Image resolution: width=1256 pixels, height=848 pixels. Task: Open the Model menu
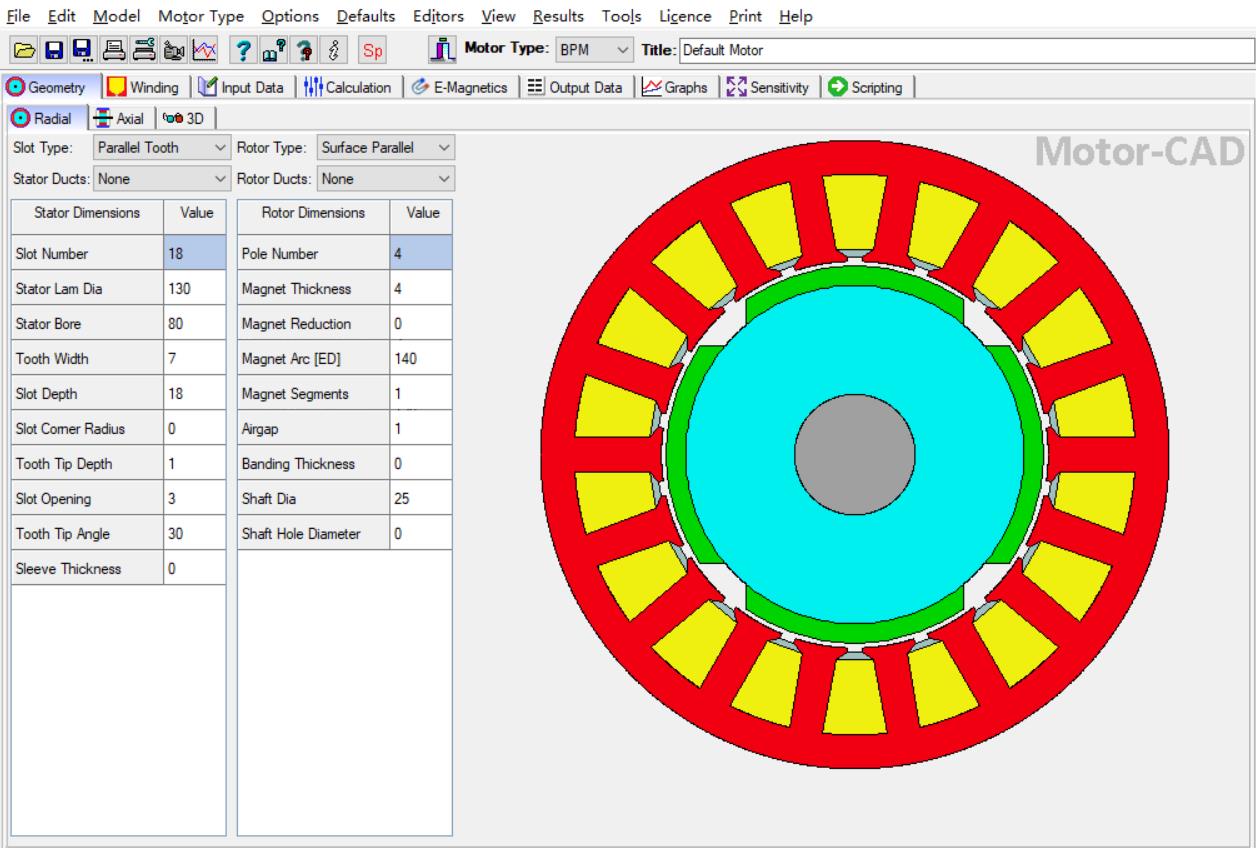[115, 16]
